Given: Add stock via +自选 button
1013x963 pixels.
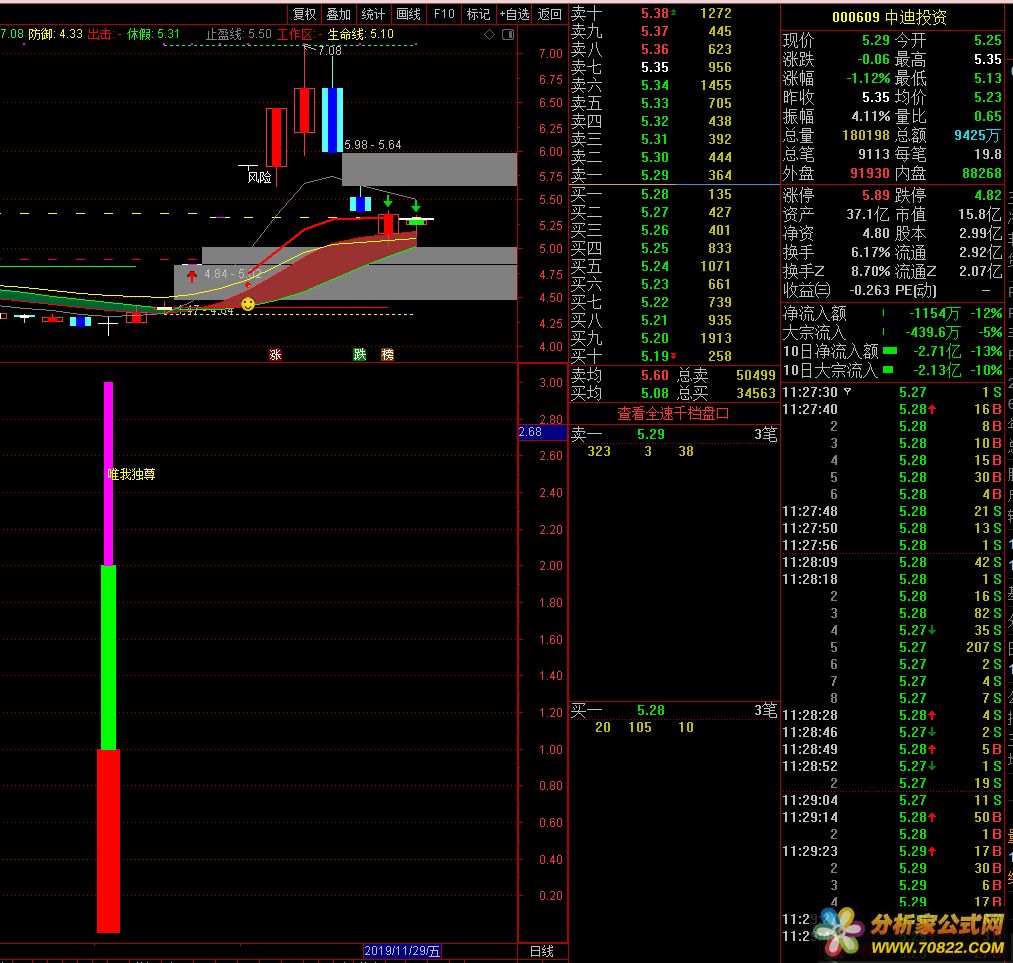Looking at the screenshot, I should click(x=514, y=14).
